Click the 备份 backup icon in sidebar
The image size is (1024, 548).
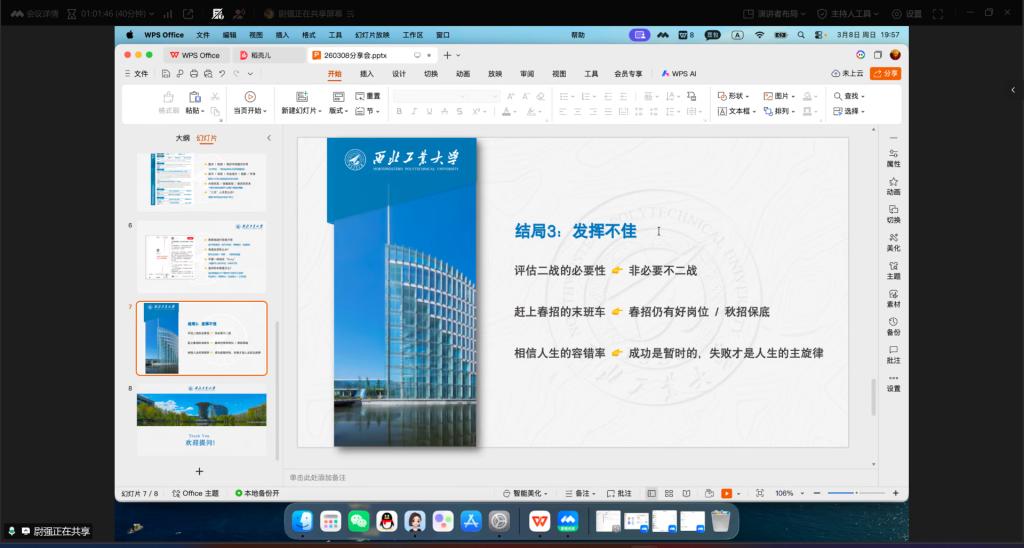pos(893,325)
